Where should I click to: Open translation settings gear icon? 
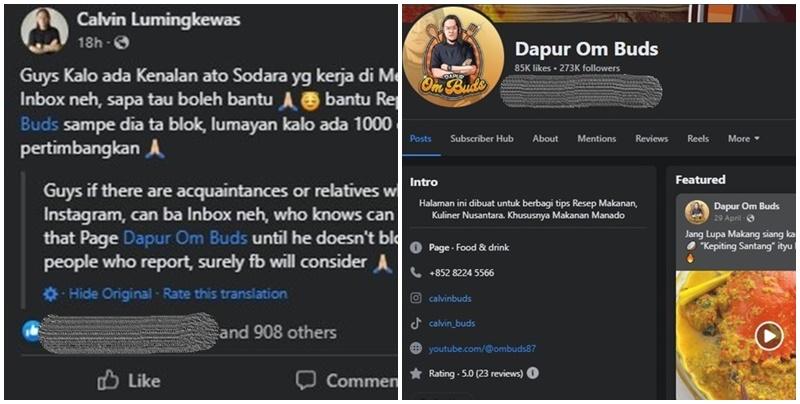(50, 294)
